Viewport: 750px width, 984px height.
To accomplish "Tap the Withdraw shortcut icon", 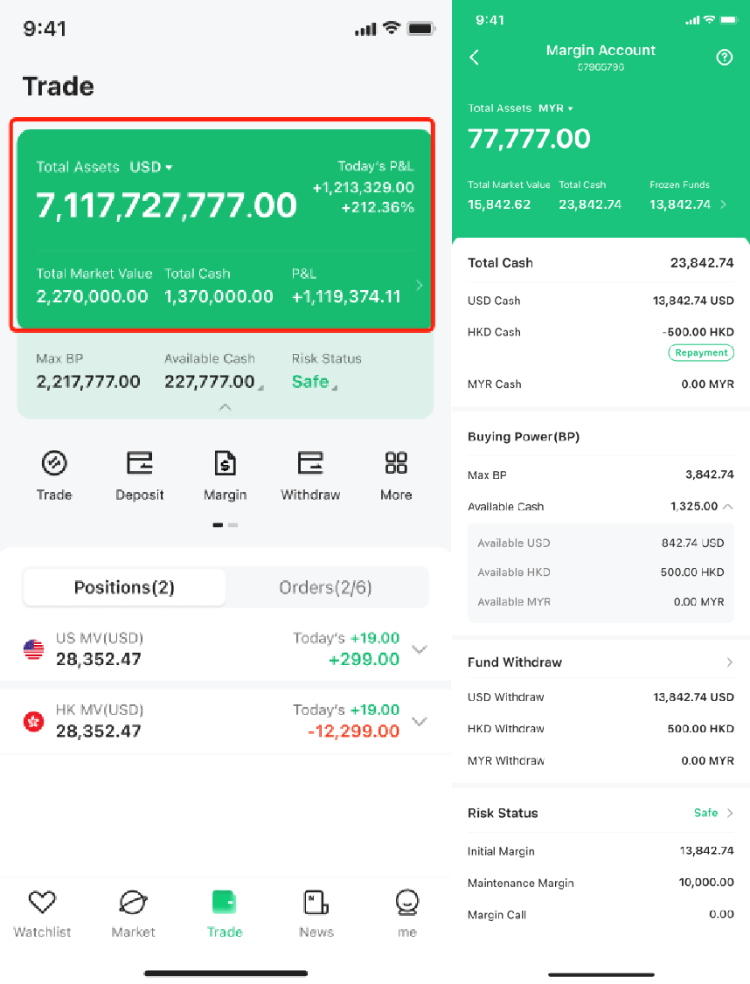I will (x=310, y=464).
